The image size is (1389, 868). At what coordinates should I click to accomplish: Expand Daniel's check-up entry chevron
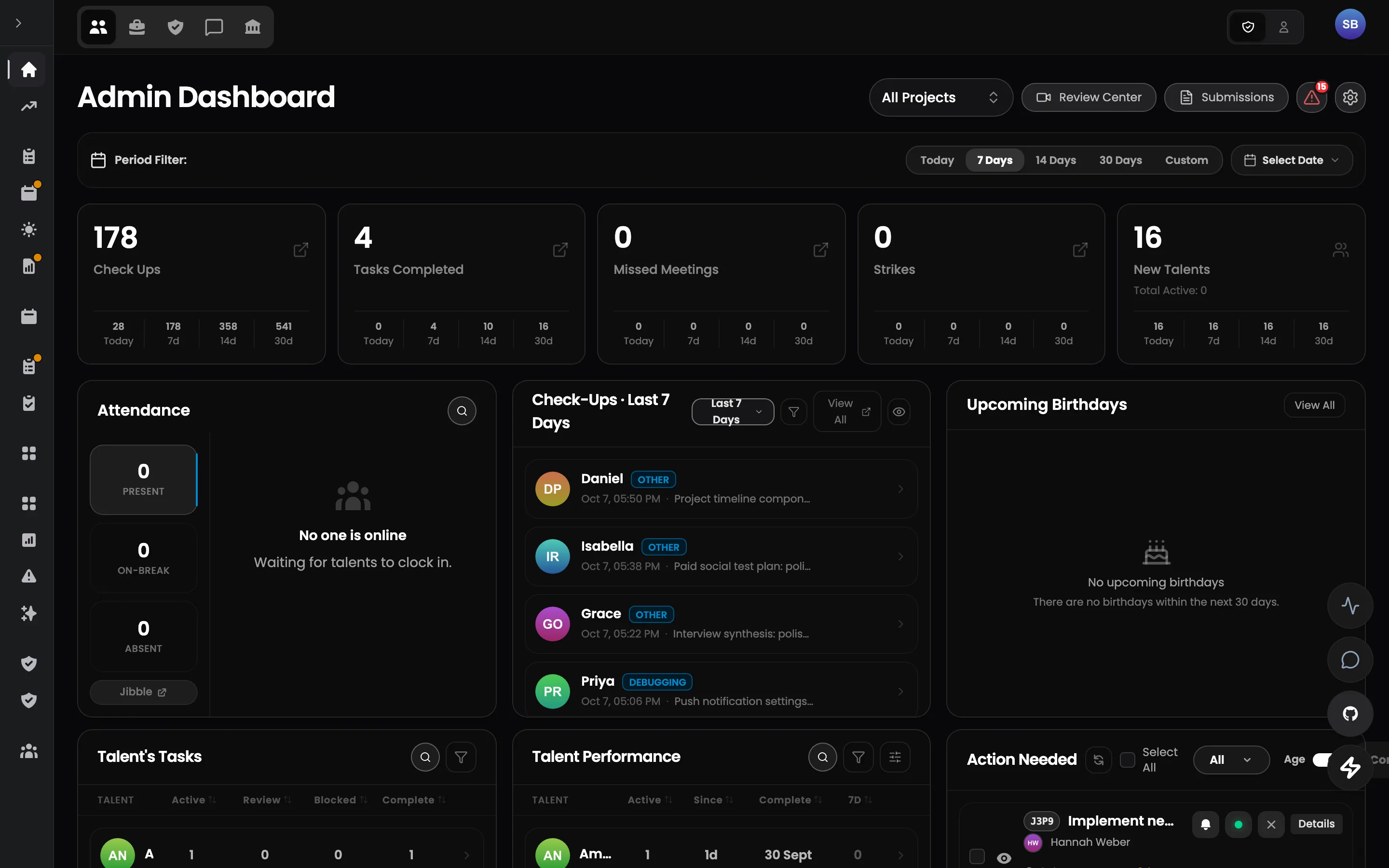click(x=900, y=489)
